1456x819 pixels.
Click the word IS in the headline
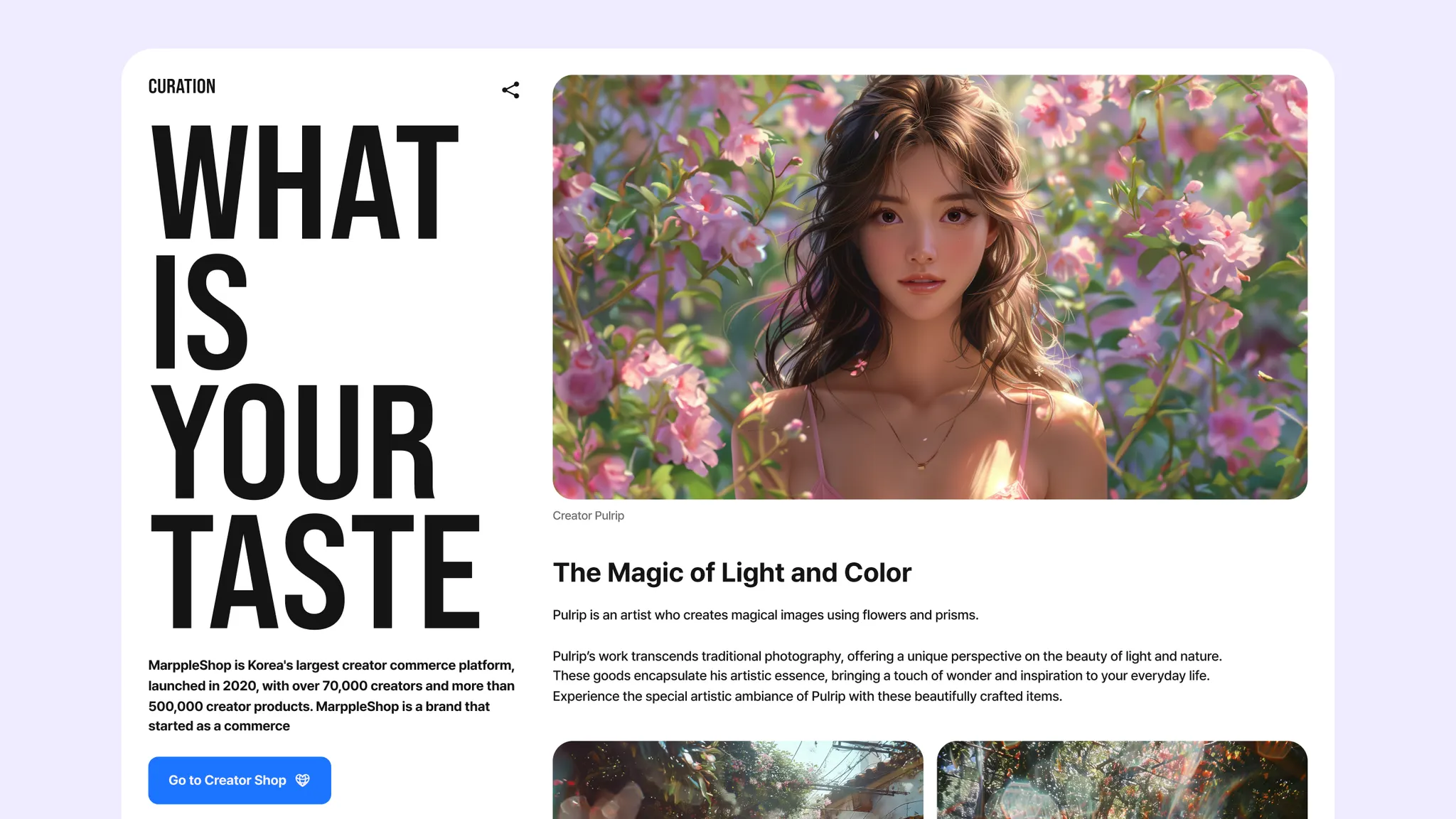pos(200,313)
